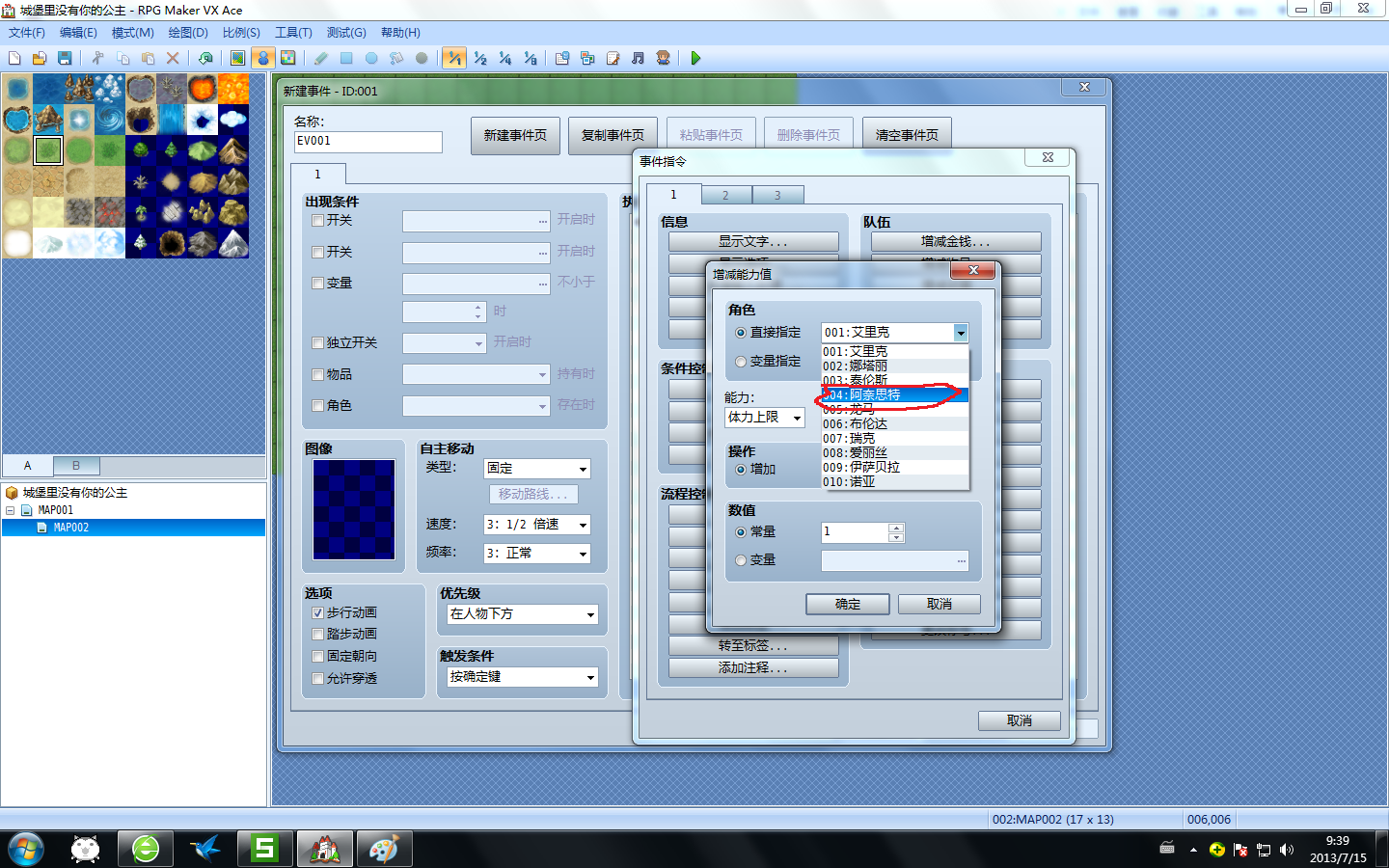This screenshot has height=868, width=1389.
Task: Click 取消 in 增减能力值 dialog
Action: pos(940,604)
